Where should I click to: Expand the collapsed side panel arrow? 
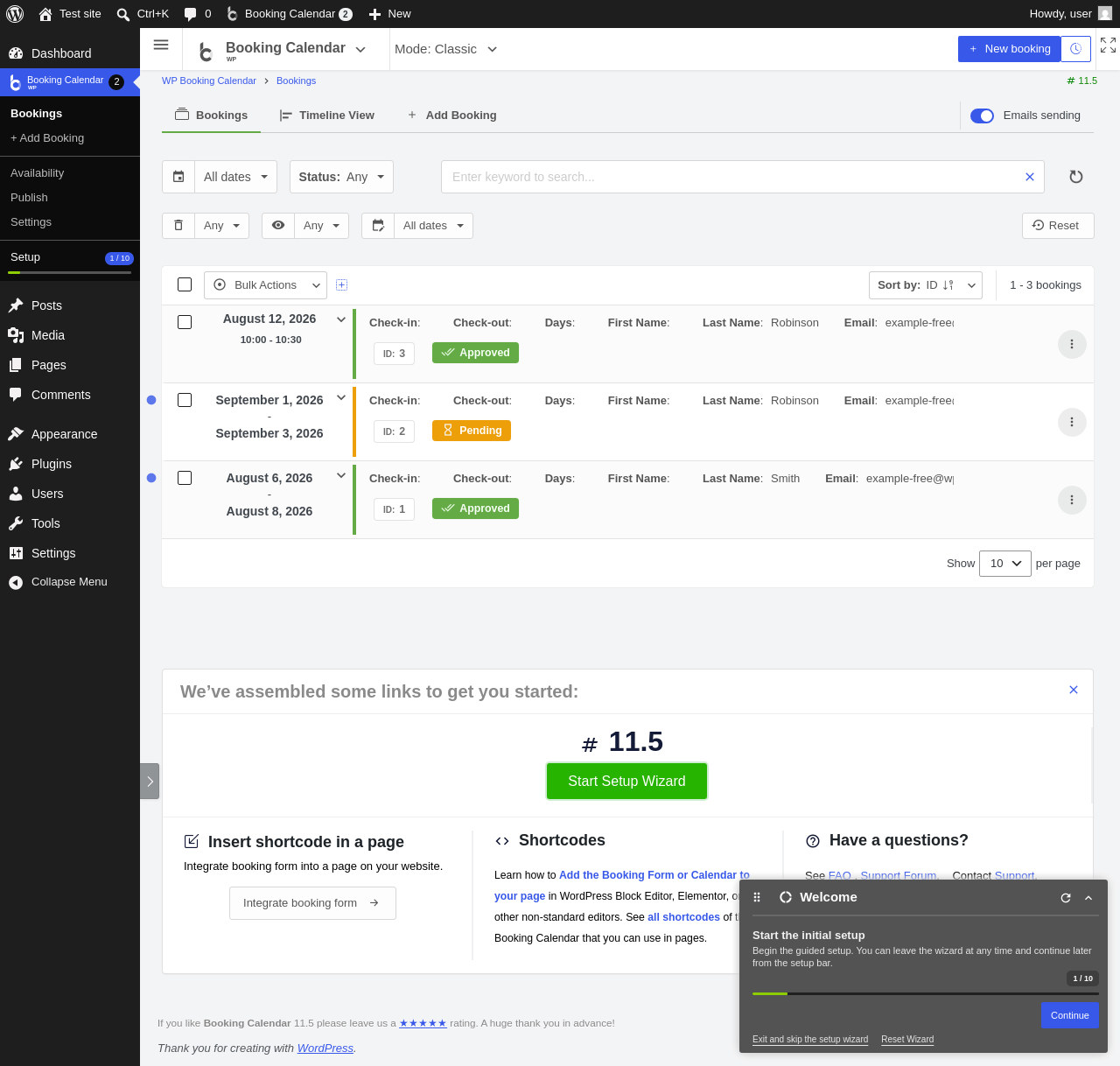[150, 781]
